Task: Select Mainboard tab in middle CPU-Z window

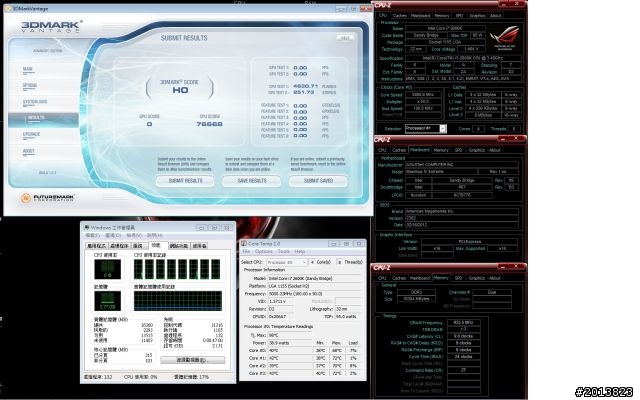Action: tap(420, 150)
